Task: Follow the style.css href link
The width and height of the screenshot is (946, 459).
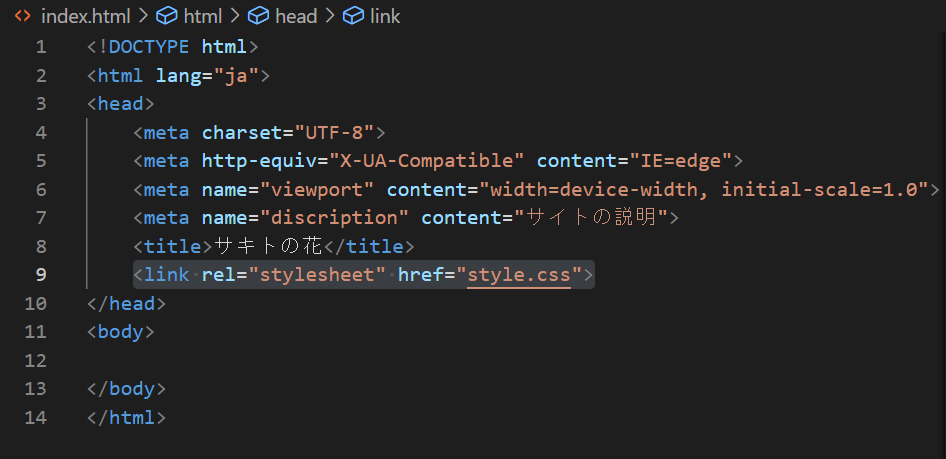Action: tap(518, 274)
